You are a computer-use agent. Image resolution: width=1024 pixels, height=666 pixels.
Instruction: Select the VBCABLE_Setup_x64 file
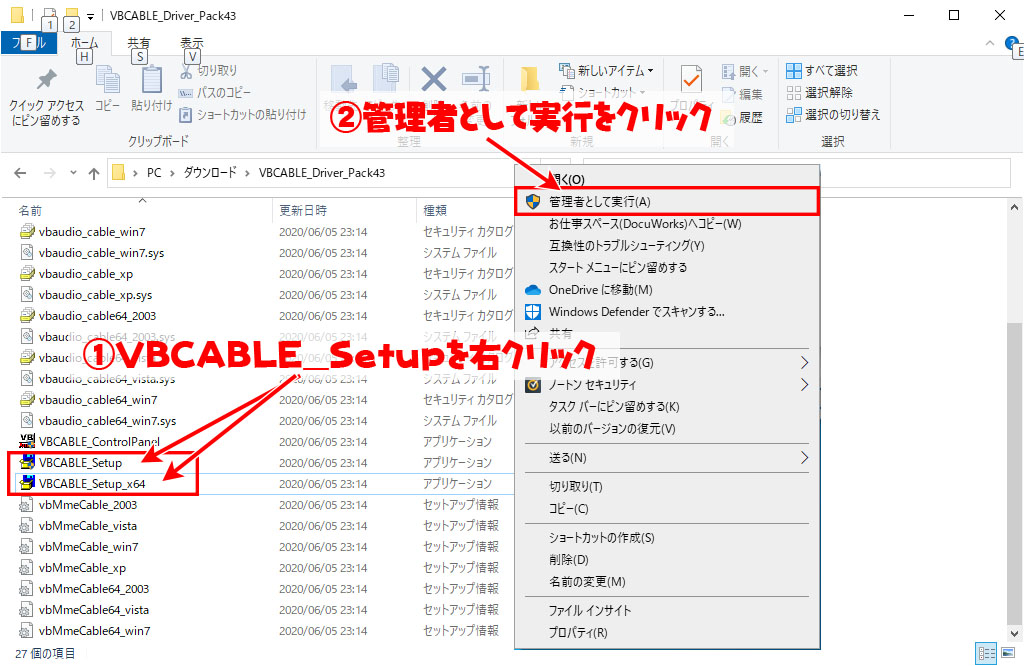pyautogui.click(x=92, y=484)
